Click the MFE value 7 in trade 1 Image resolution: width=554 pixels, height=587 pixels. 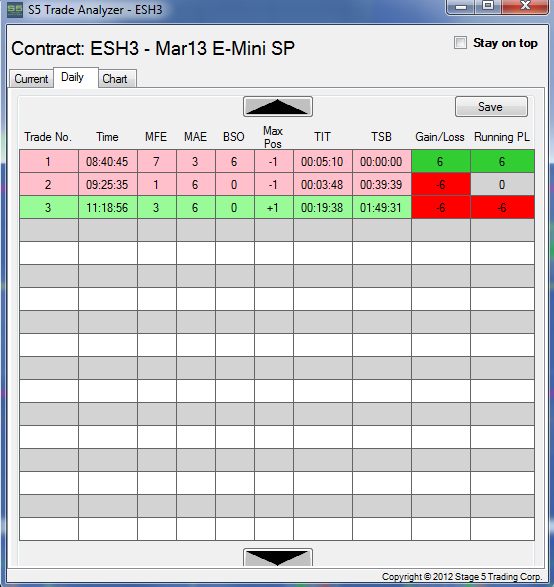tap(157, 161)
